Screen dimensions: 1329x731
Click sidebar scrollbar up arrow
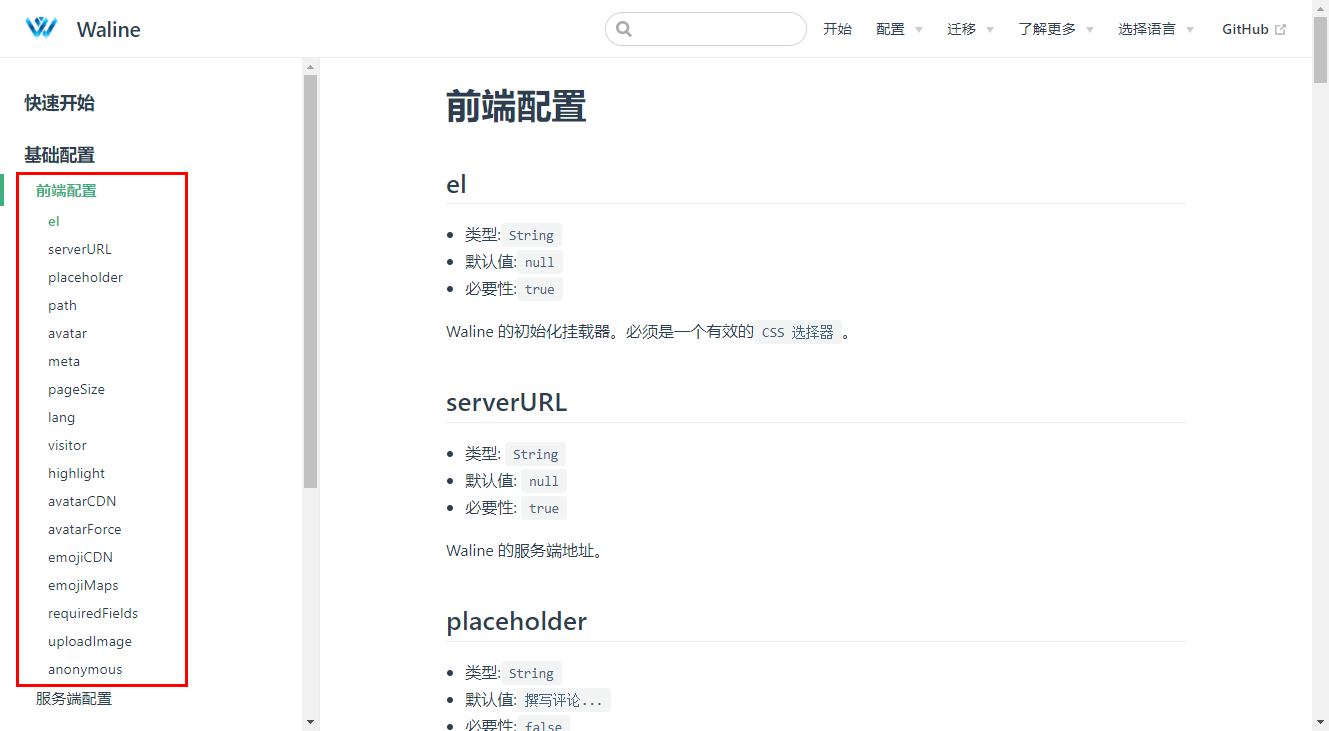coord(310,66)
